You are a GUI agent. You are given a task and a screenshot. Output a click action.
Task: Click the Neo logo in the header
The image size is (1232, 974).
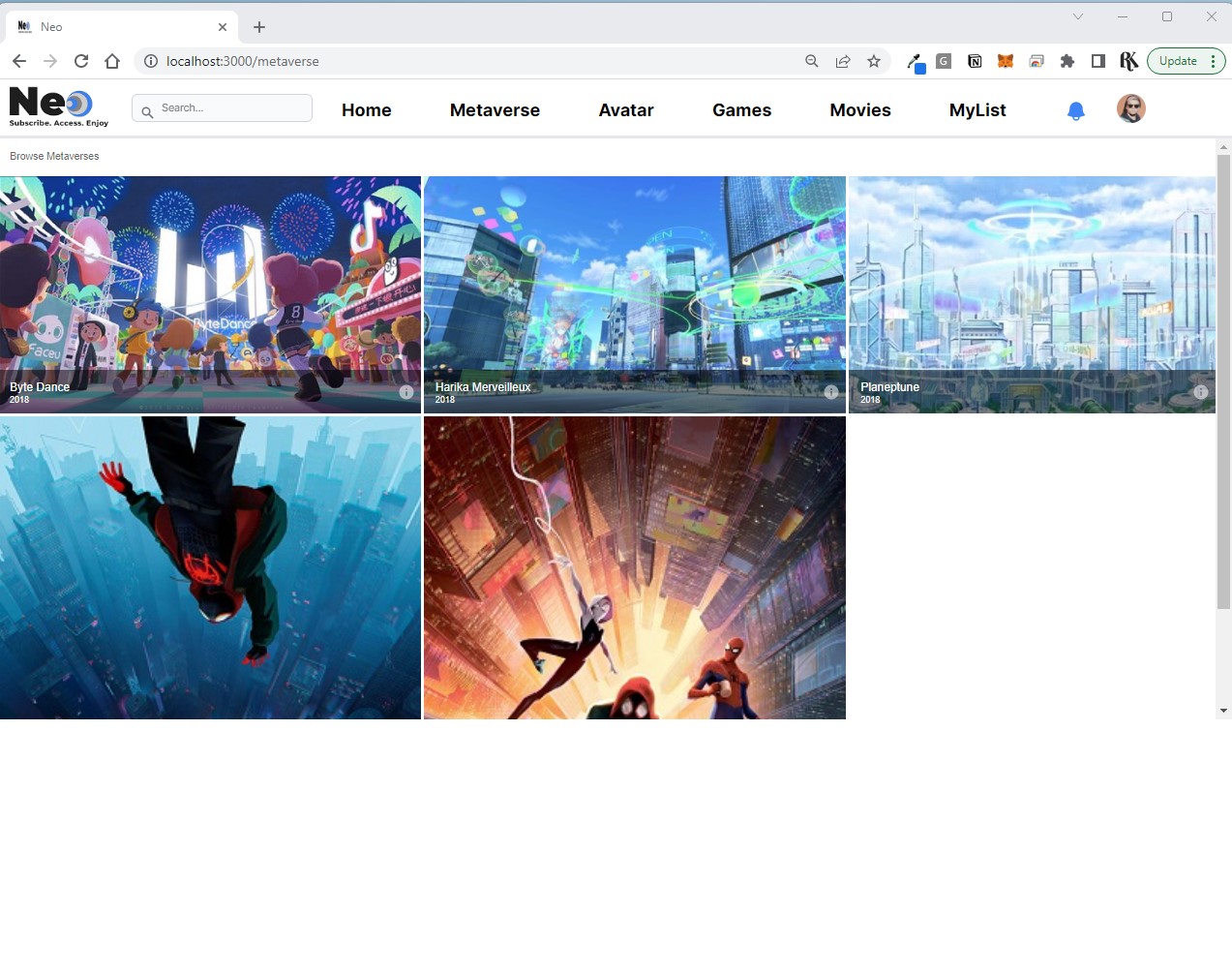[x=59, y=107]
